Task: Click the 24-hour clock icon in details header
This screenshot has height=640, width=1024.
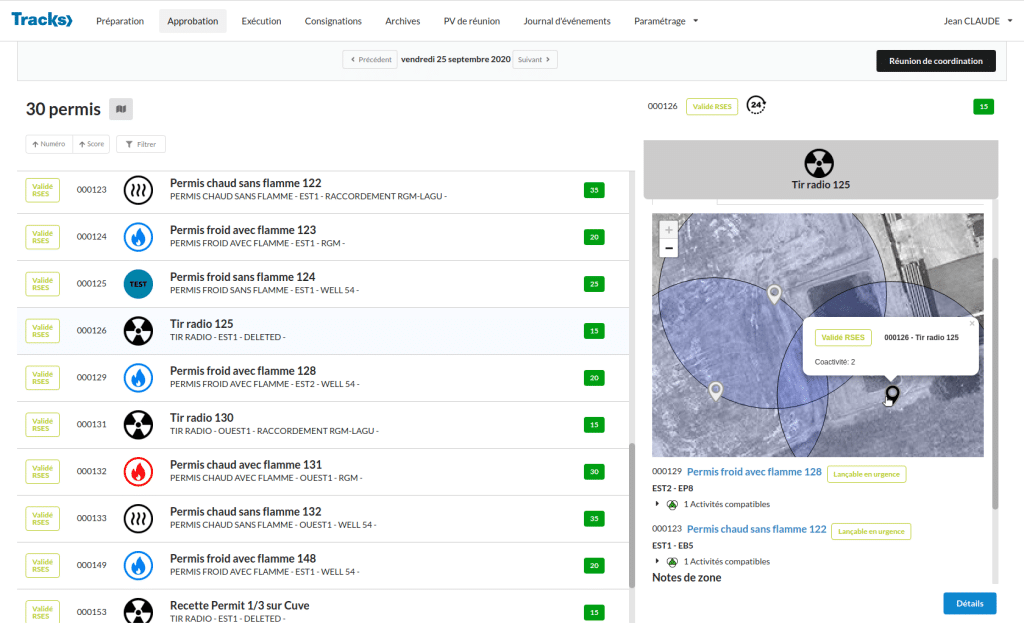Action: pos(757,105)
